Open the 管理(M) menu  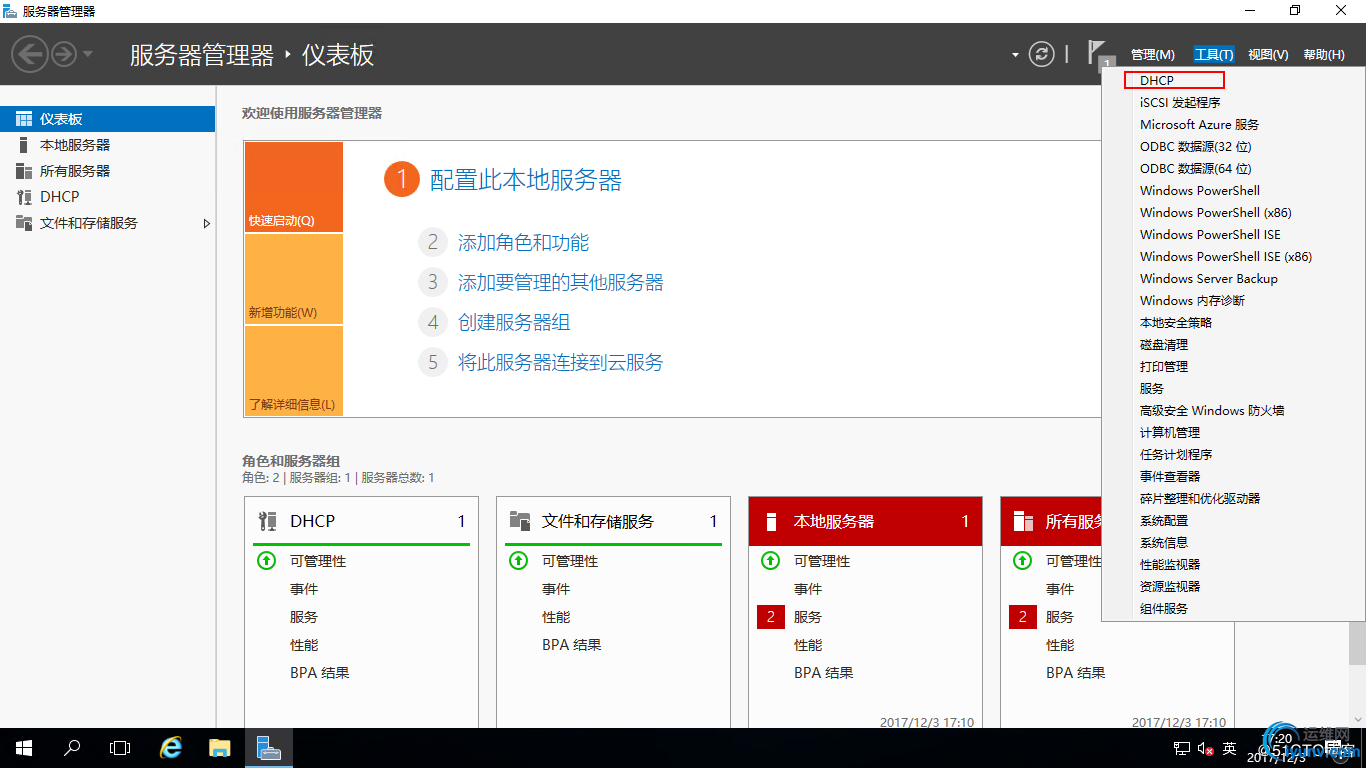click(1152, 55)
